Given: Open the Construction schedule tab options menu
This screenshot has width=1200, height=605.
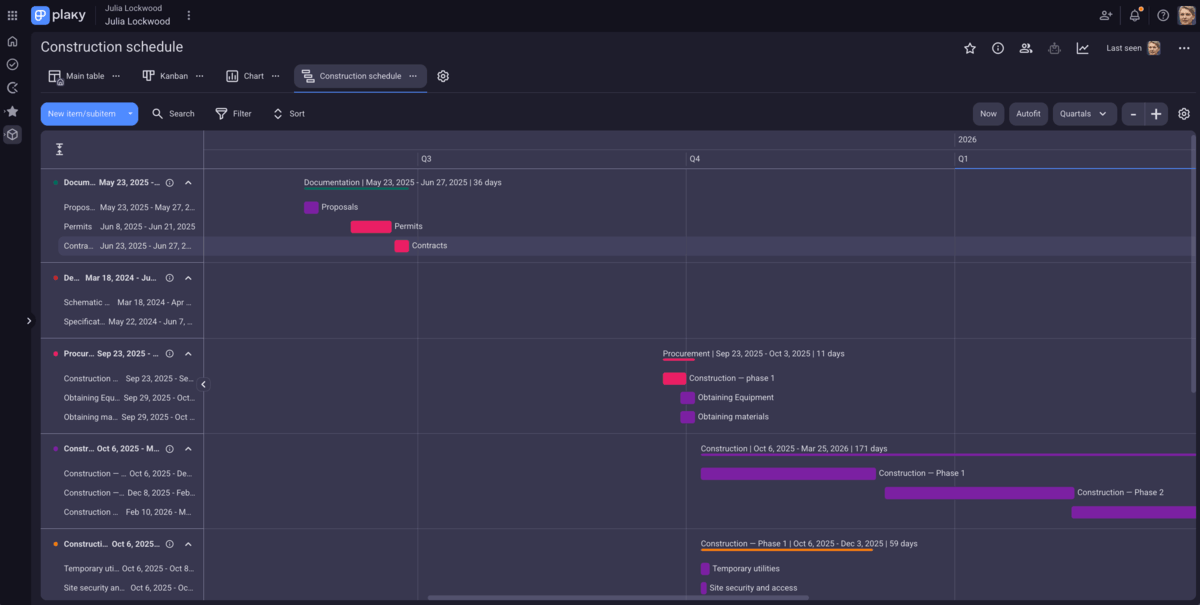Looking at the screenshot, I should [x=412, y=75].
